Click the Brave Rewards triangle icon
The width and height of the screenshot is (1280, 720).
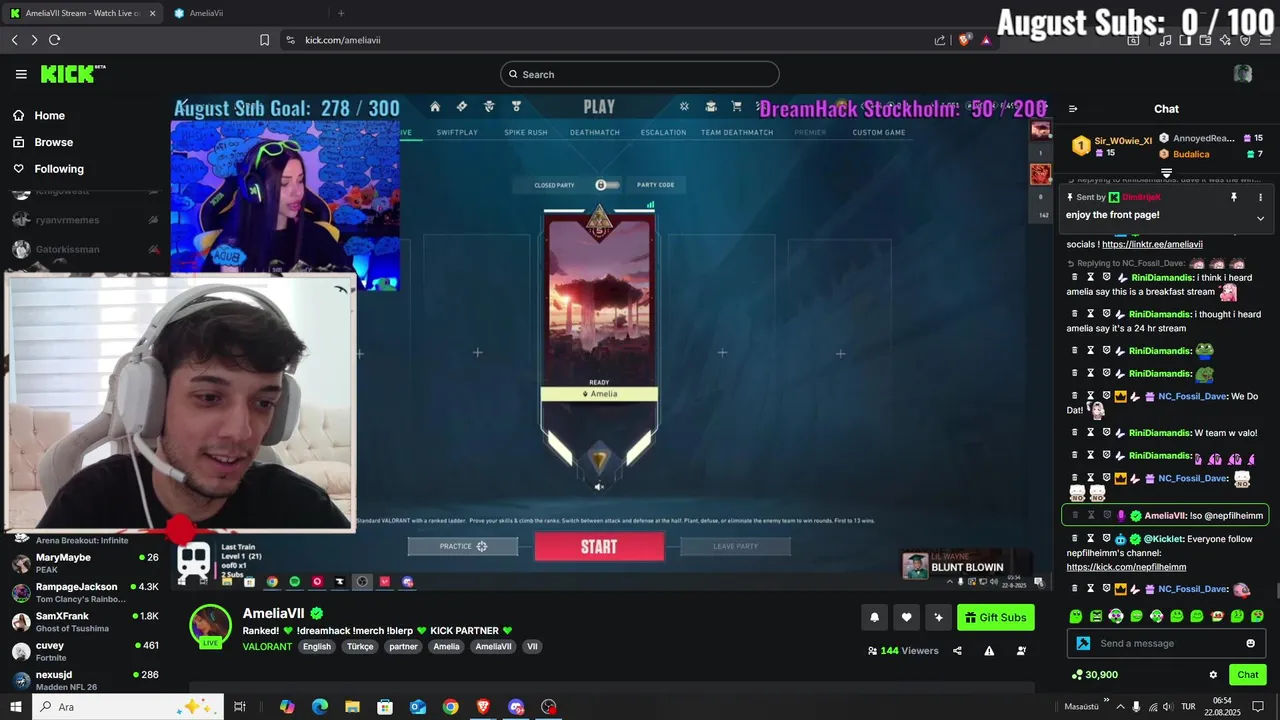[986, 40]
